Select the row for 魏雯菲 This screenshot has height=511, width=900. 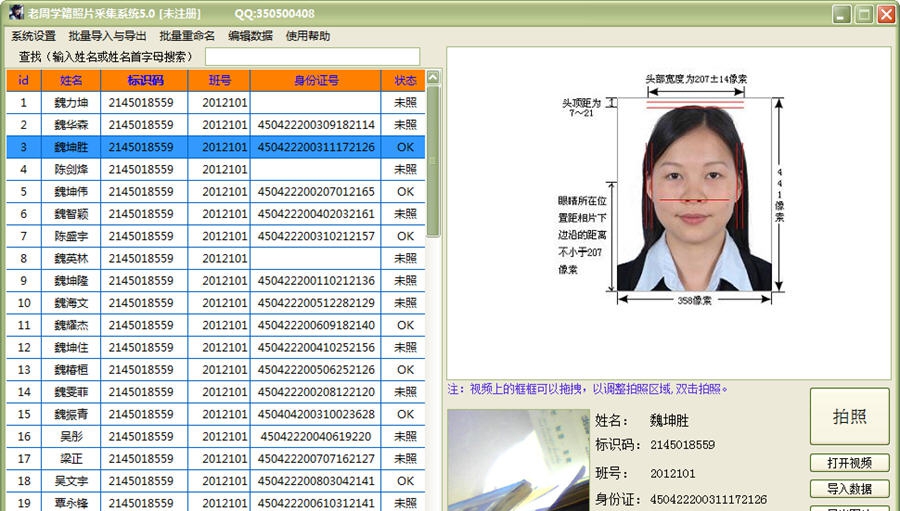(x=216, y=392)
